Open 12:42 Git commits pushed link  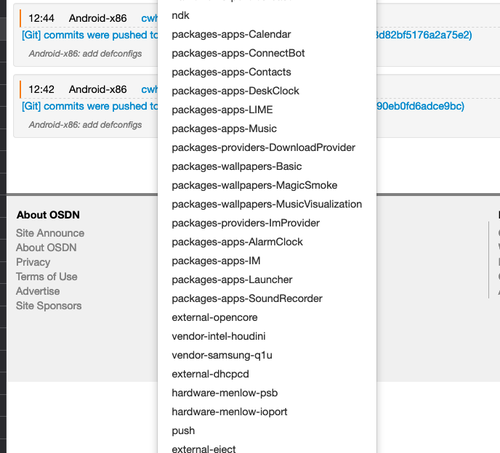[90, 106]
